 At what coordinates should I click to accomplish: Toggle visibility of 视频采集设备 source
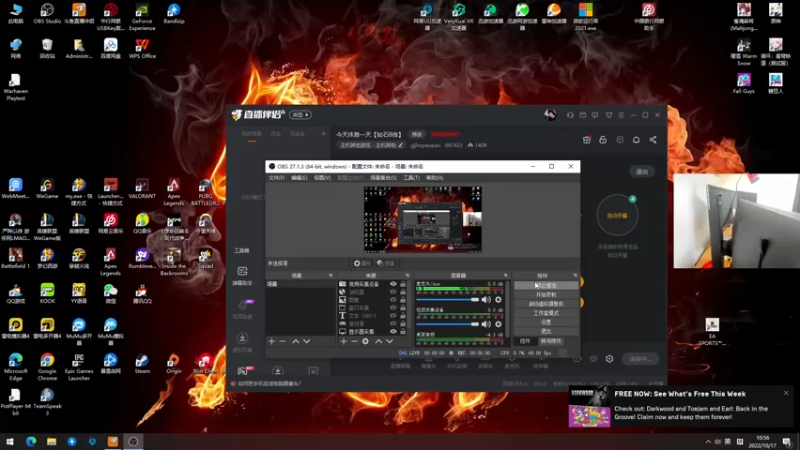click(x=393, y=284)
